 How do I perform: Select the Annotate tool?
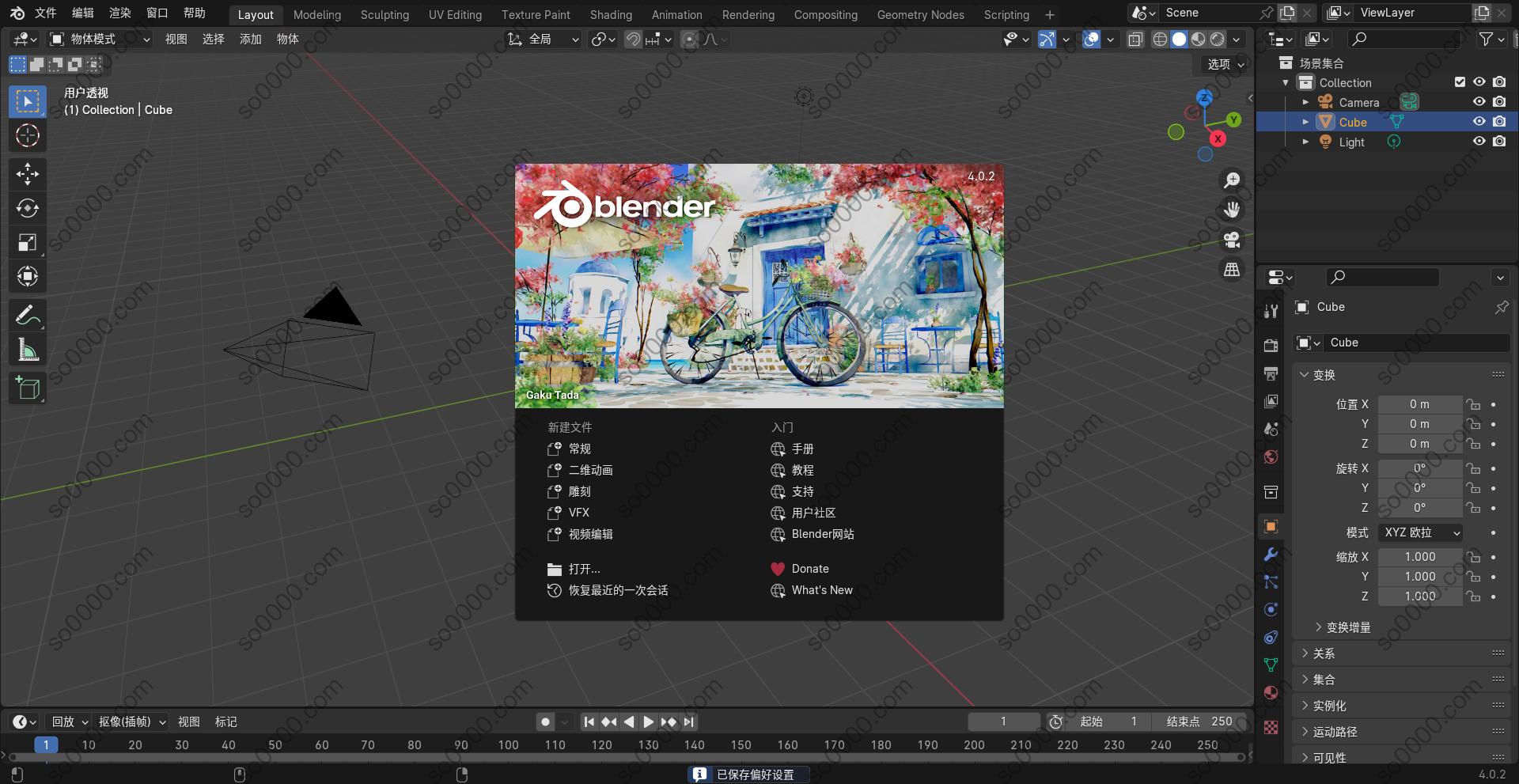28,316
